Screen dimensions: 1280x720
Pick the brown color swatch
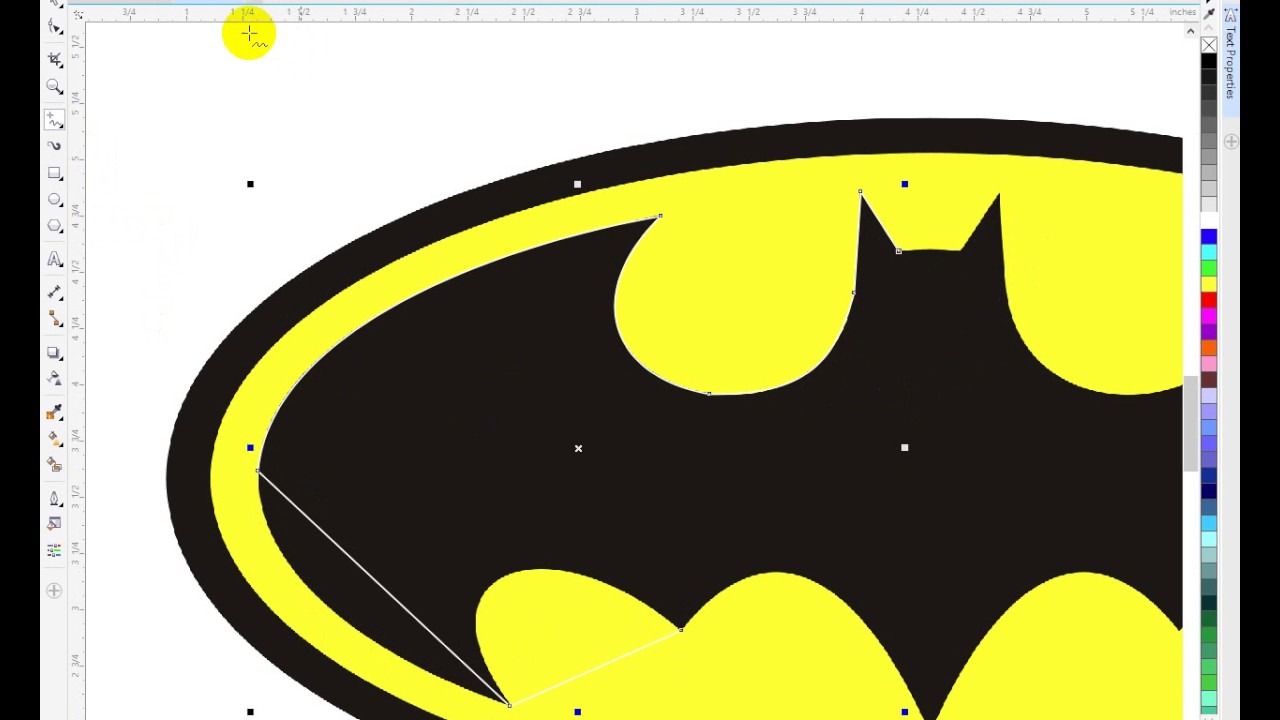pyautogui.click(x=1209, y=380)
